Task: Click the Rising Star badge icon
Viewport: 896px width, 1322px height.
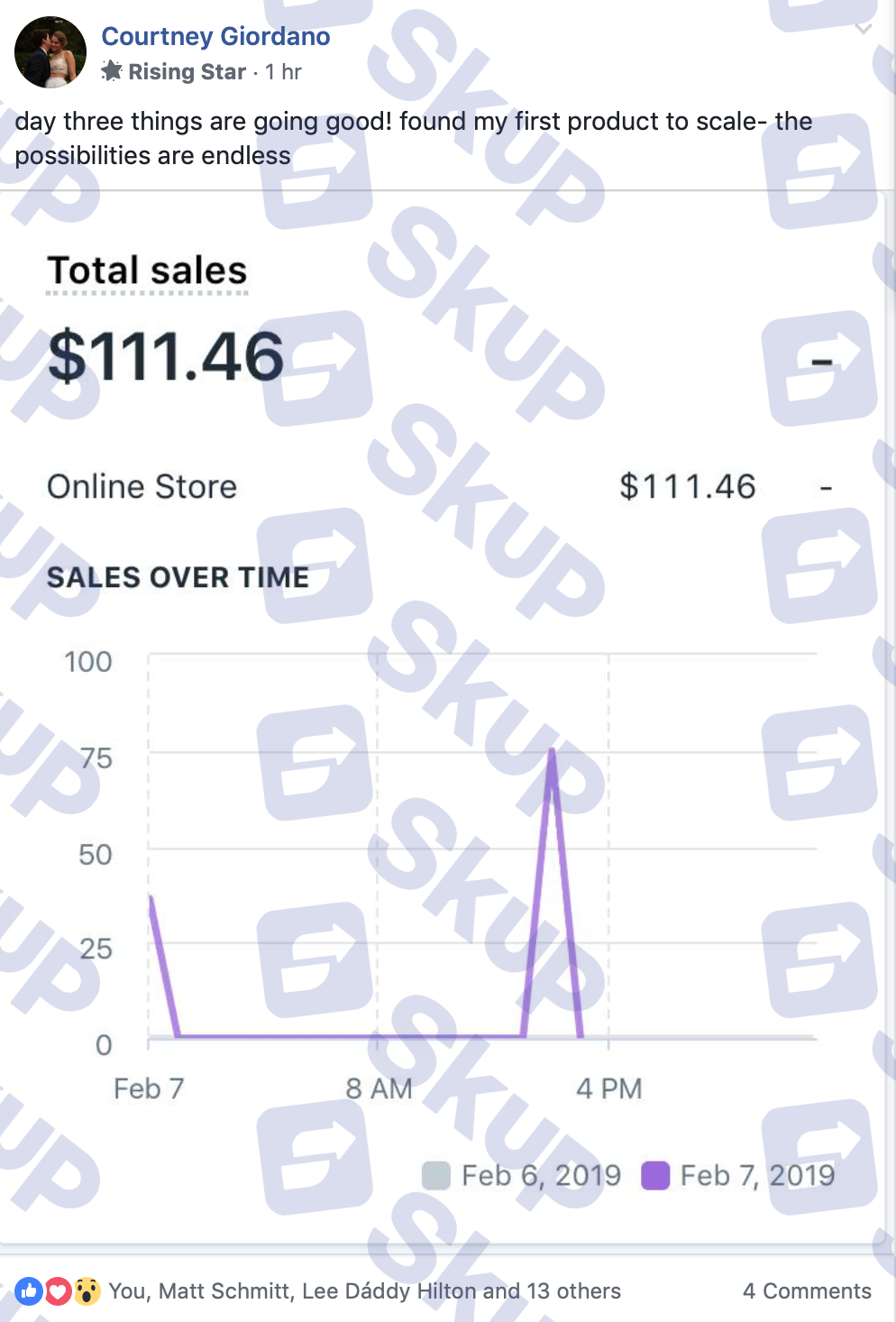Action: [x=112, y=71]
